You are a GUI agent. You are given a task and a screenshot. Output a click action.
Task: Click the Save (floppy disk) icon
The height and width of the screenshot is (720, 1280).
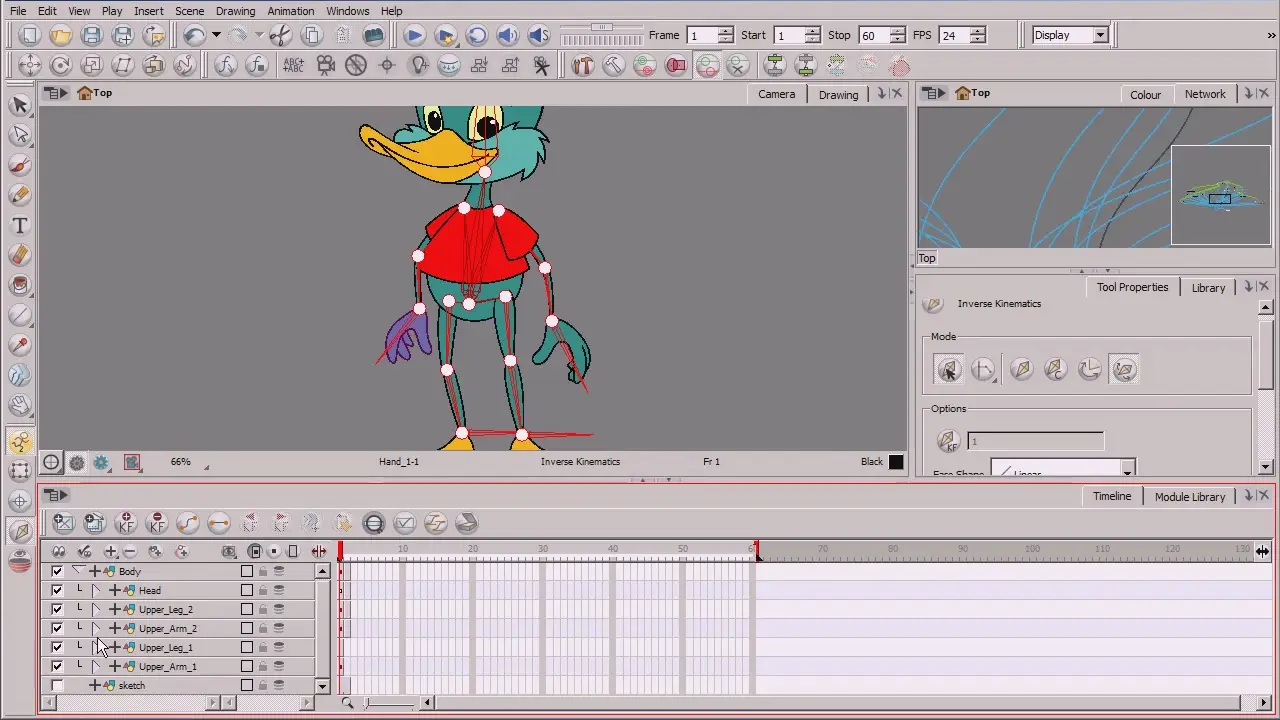coord(92,35)
